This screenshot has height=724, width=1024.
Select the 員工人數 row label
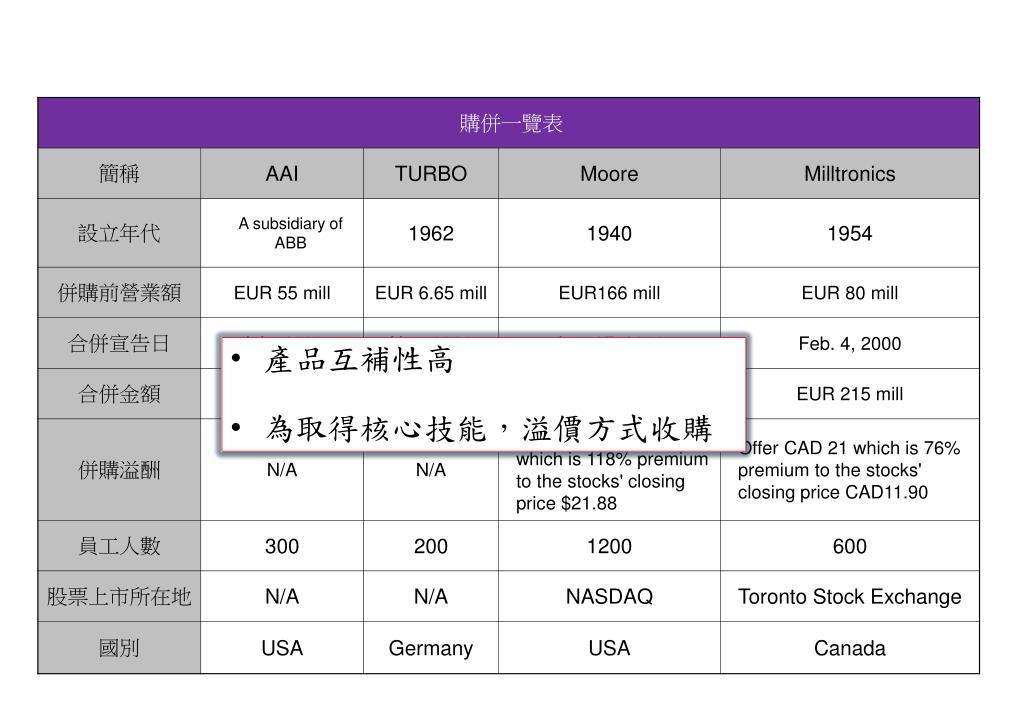119,546
